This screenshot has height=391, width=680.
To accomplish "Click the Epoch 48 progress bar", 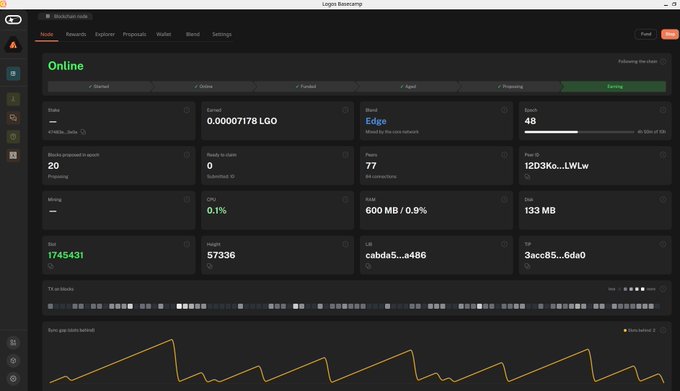I will [x=579, y=132].
